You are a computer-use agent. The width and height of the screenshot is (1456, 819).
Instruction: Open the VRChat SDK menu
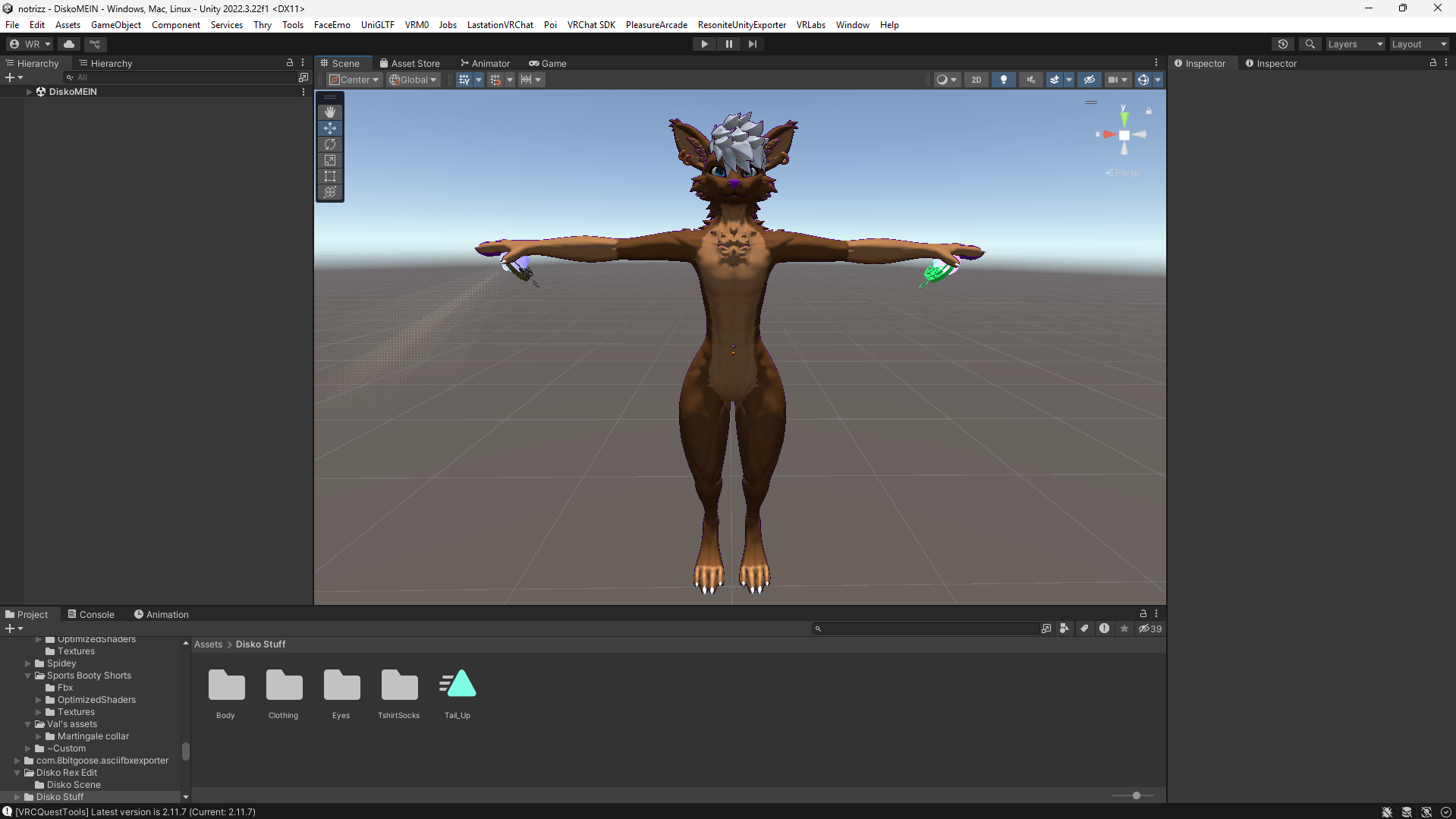tap(591, 25)
